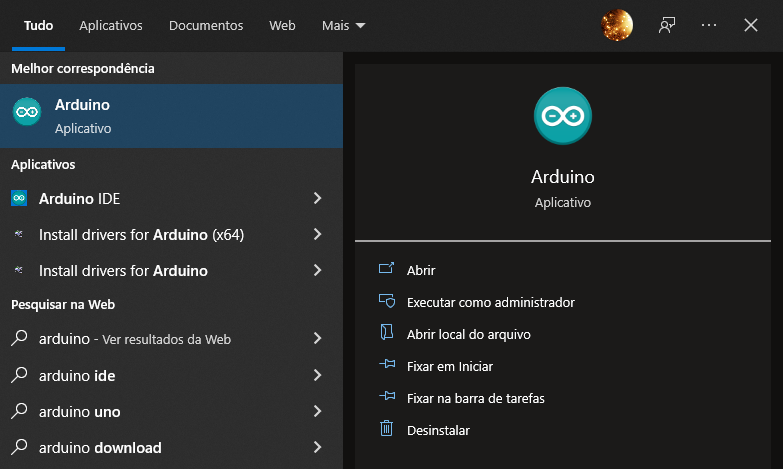
Task: Expand the arduino ide suggestion chevron
Action: tap(318, 375)
